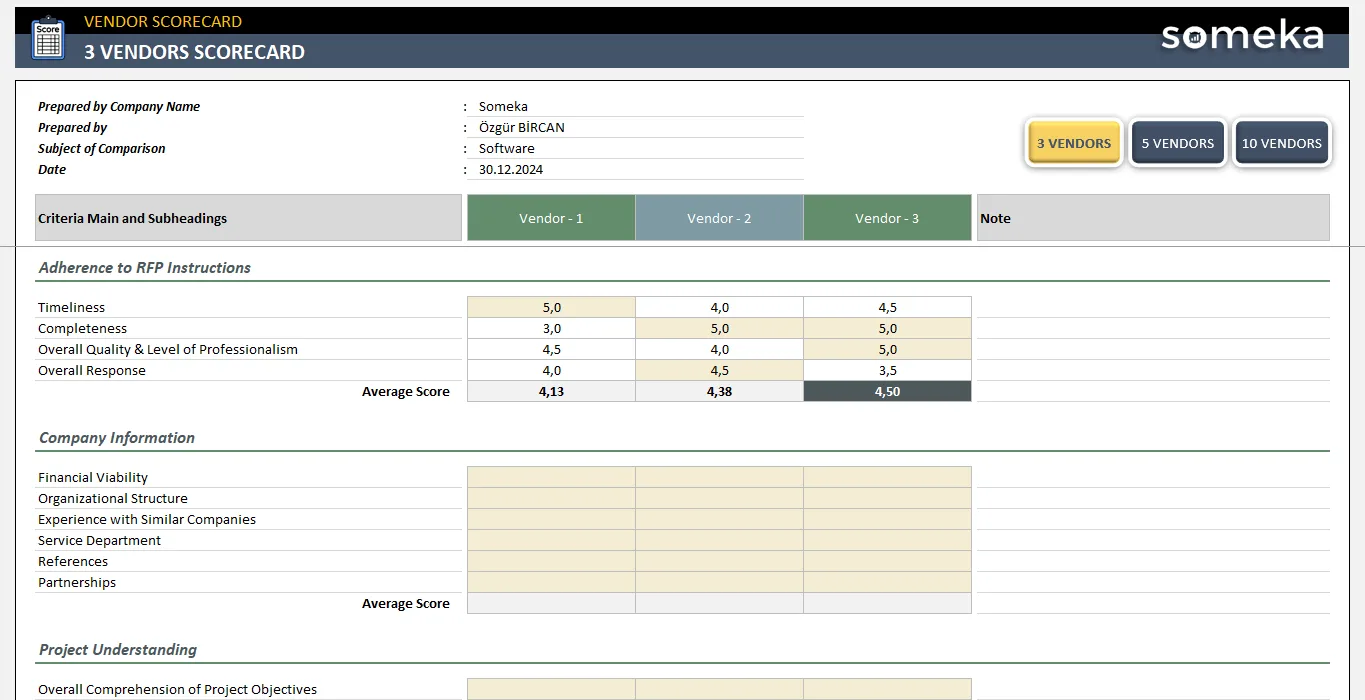
Task: Edit the Prepared by field 'Özgür BİRCAN'
Action: click(640, 127)
